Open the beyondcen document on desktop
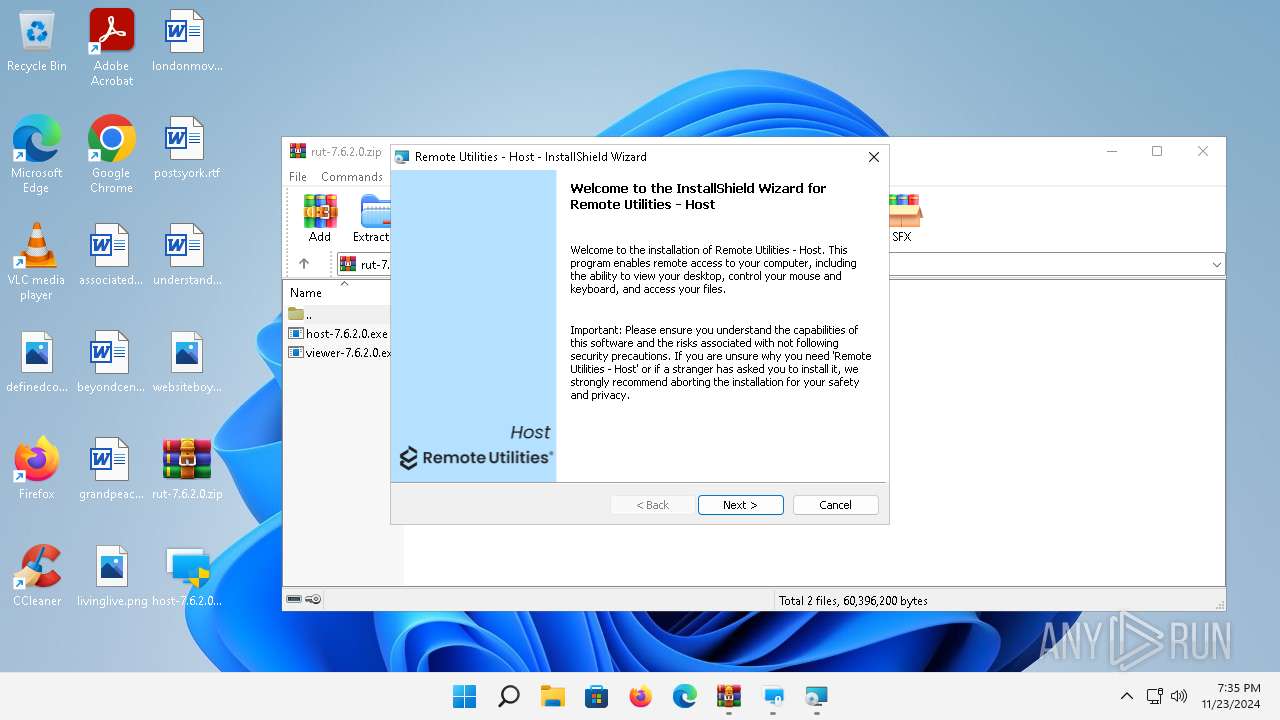Screen dimensions: 1280x720 112,363
